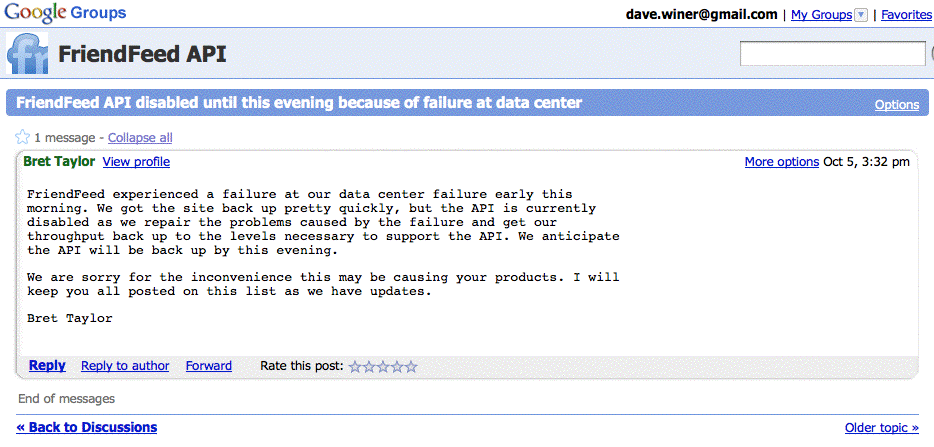Open the topic Options menu

896,105
